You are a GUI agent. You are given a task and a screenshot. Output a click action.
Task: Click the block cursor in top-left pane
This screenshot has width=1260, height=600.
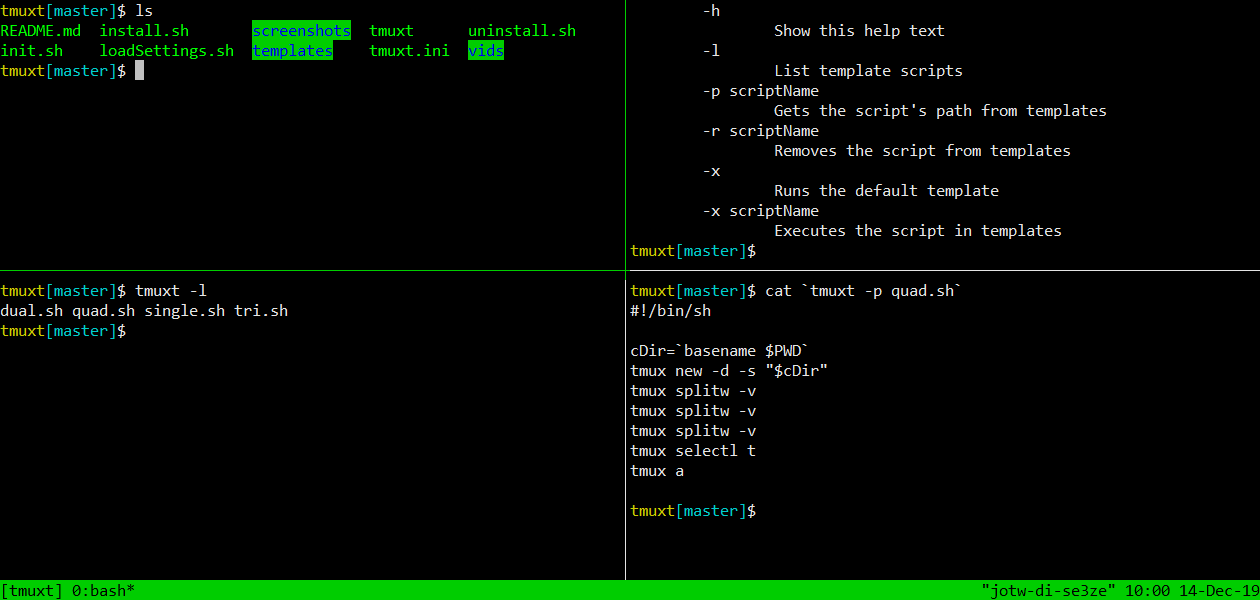coord(140,71)
